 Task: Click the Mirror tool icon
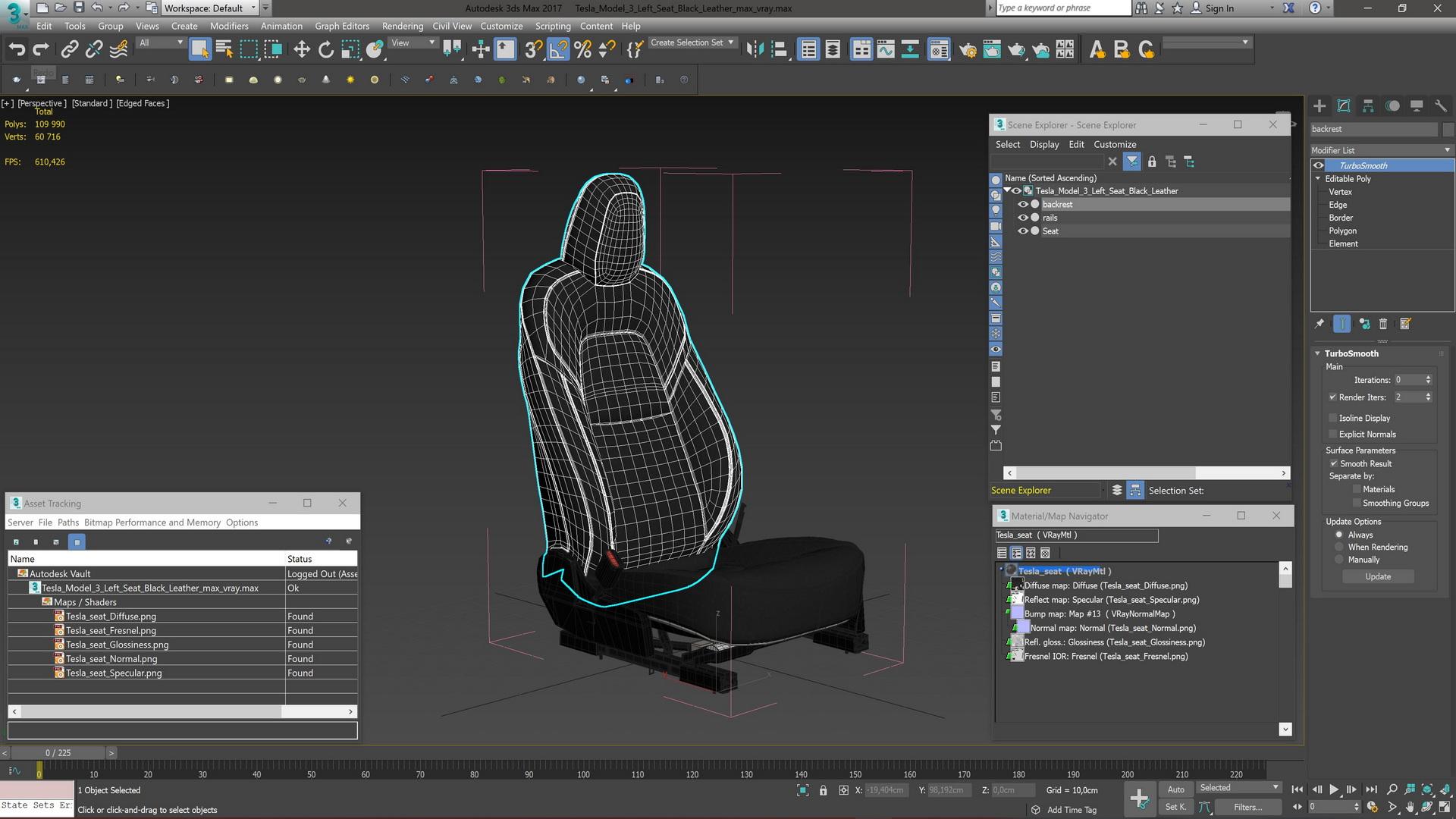click(x=755, y=50)
